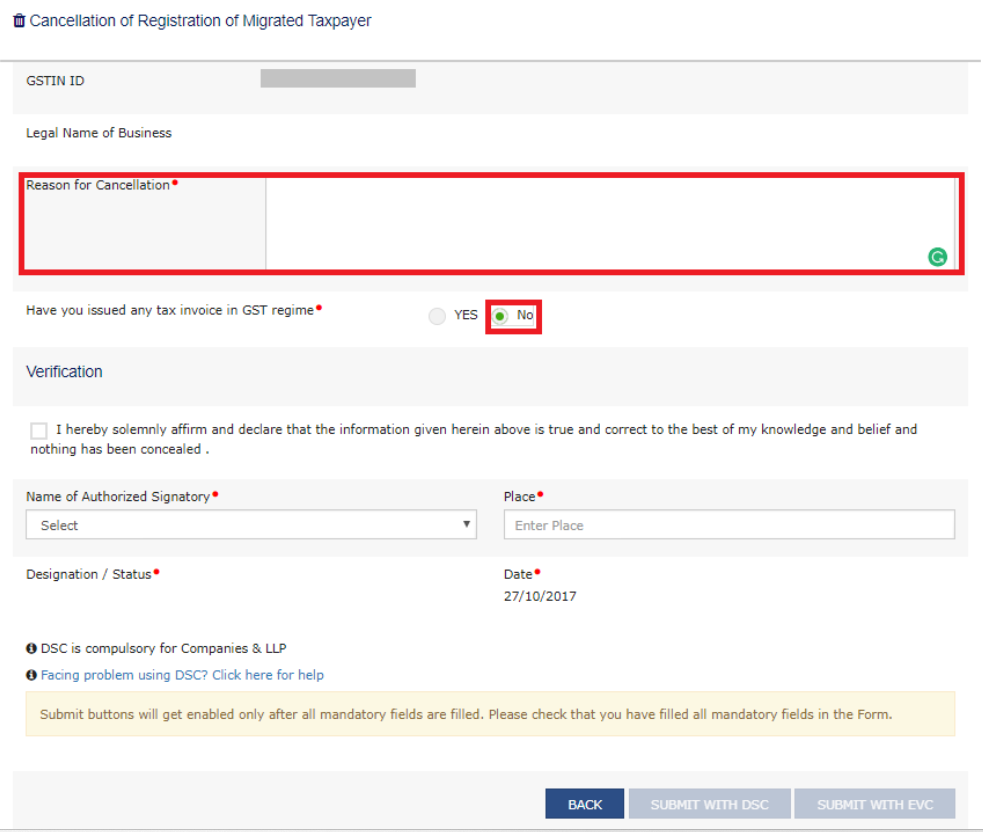Click the green Grammarly icon in the text area
Image resolution: width=983 pixels, height=832 pixels.
coord(937,257)
